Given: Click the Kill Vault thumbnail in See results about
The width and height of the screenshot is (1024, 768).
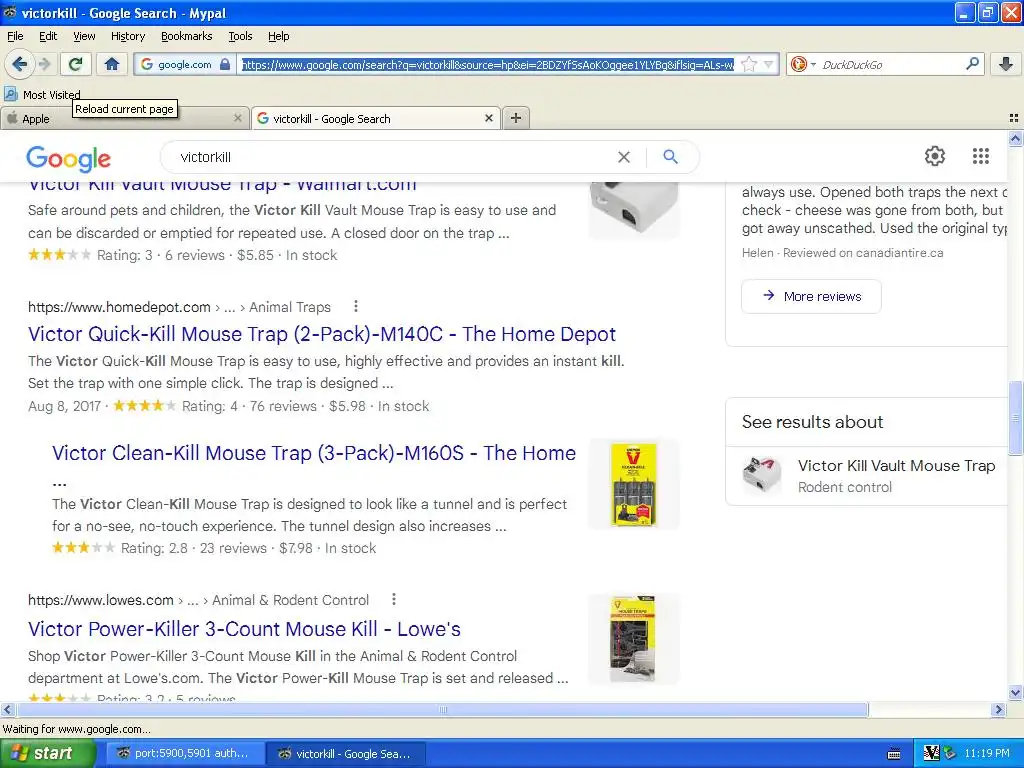Looking at the screenshot, I should click(x=761, y=475).
